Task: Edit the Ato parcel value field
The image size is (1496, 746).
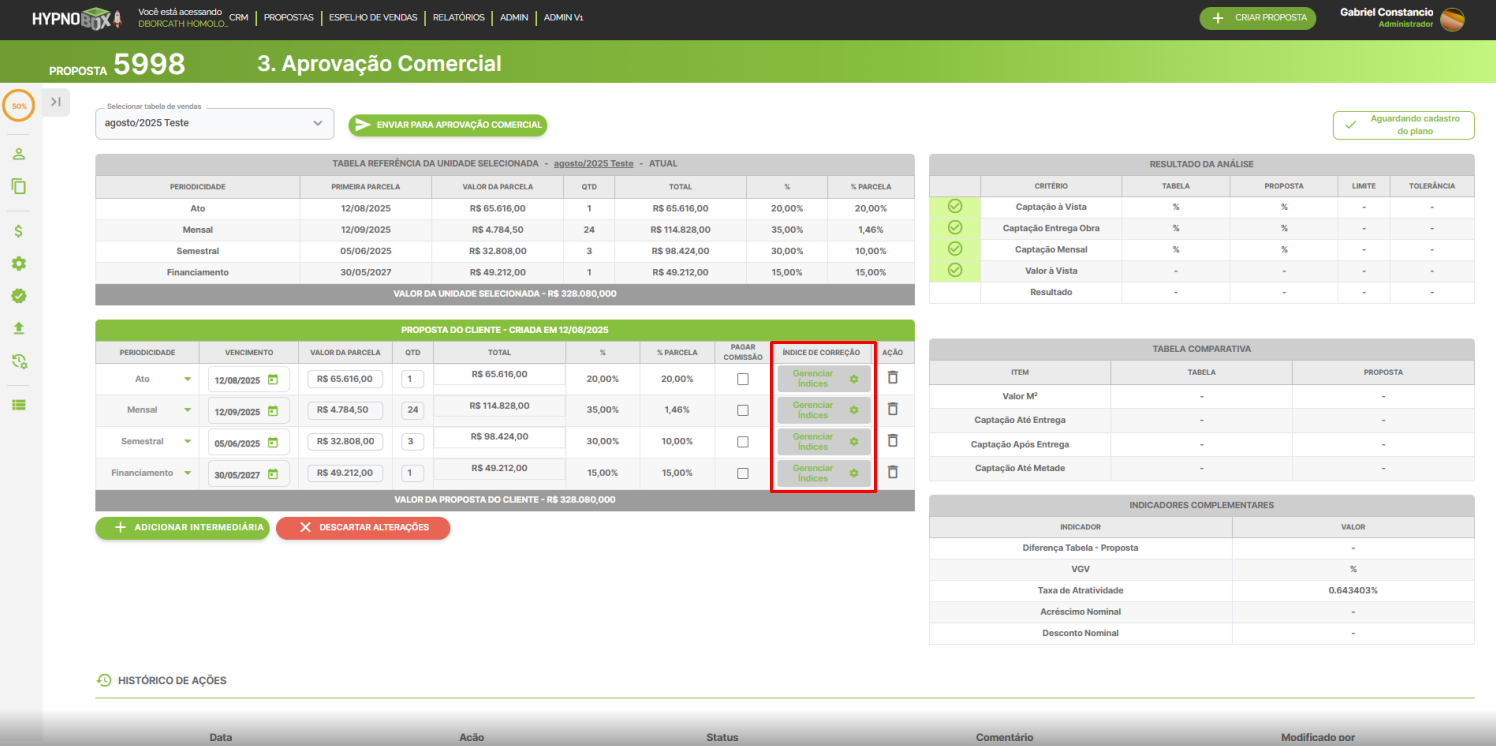Action: pos(345,379)
